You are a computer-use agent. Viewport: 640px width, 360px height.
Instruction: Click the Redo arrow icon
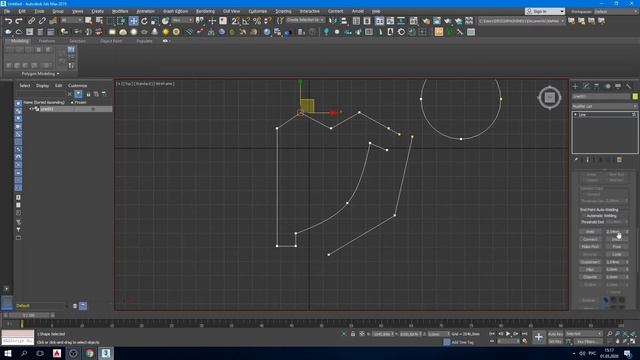point(19,21)
